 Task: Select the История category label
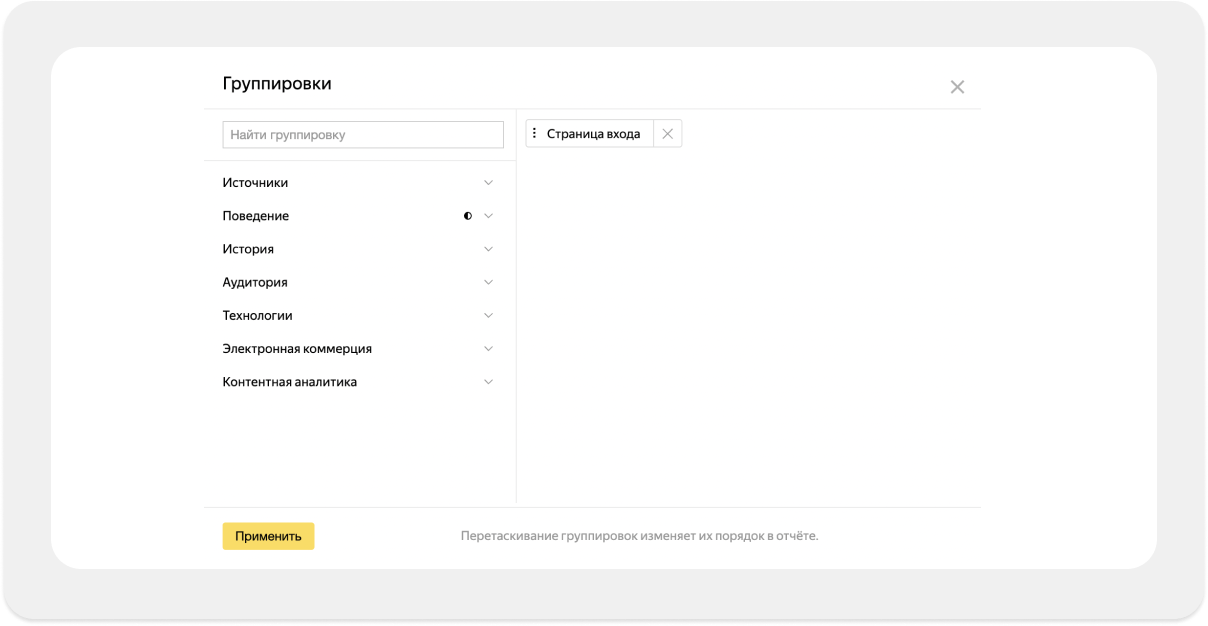[x=248, y=249]
